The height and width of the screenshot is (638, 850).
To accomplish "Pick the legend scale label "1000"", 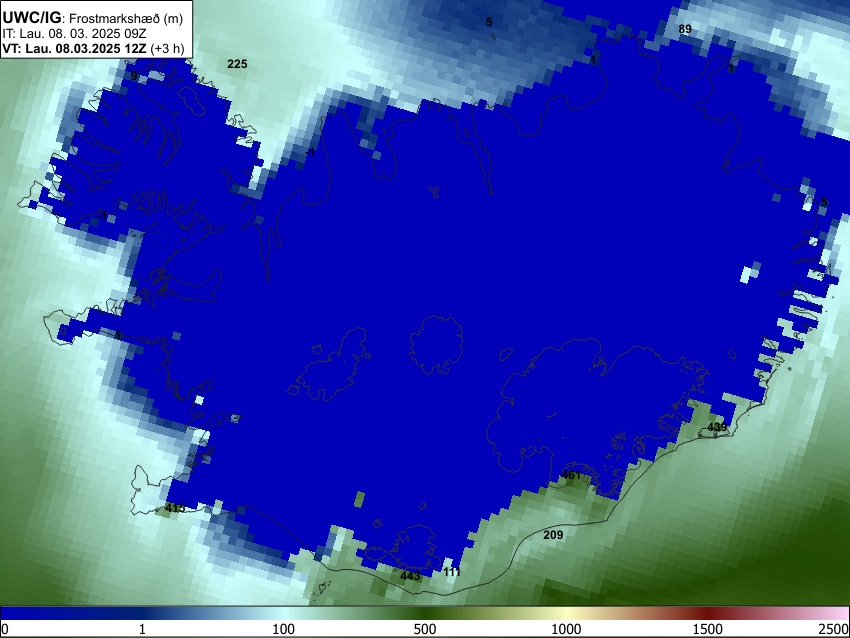I will [x=566, y=629].
